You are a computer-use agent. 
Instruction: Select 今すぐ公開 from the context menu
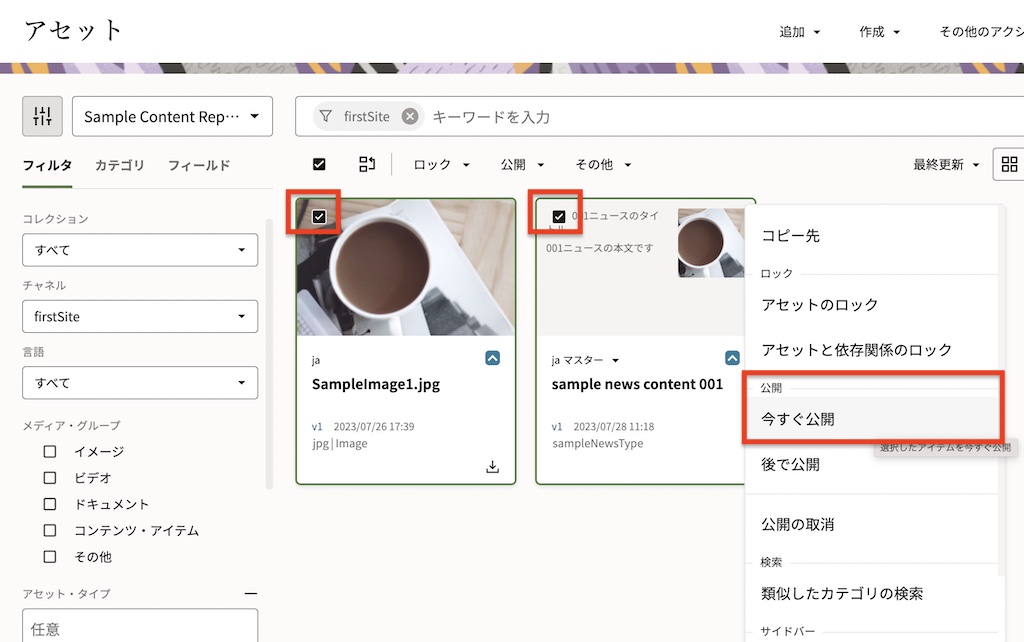pos(800,417)
